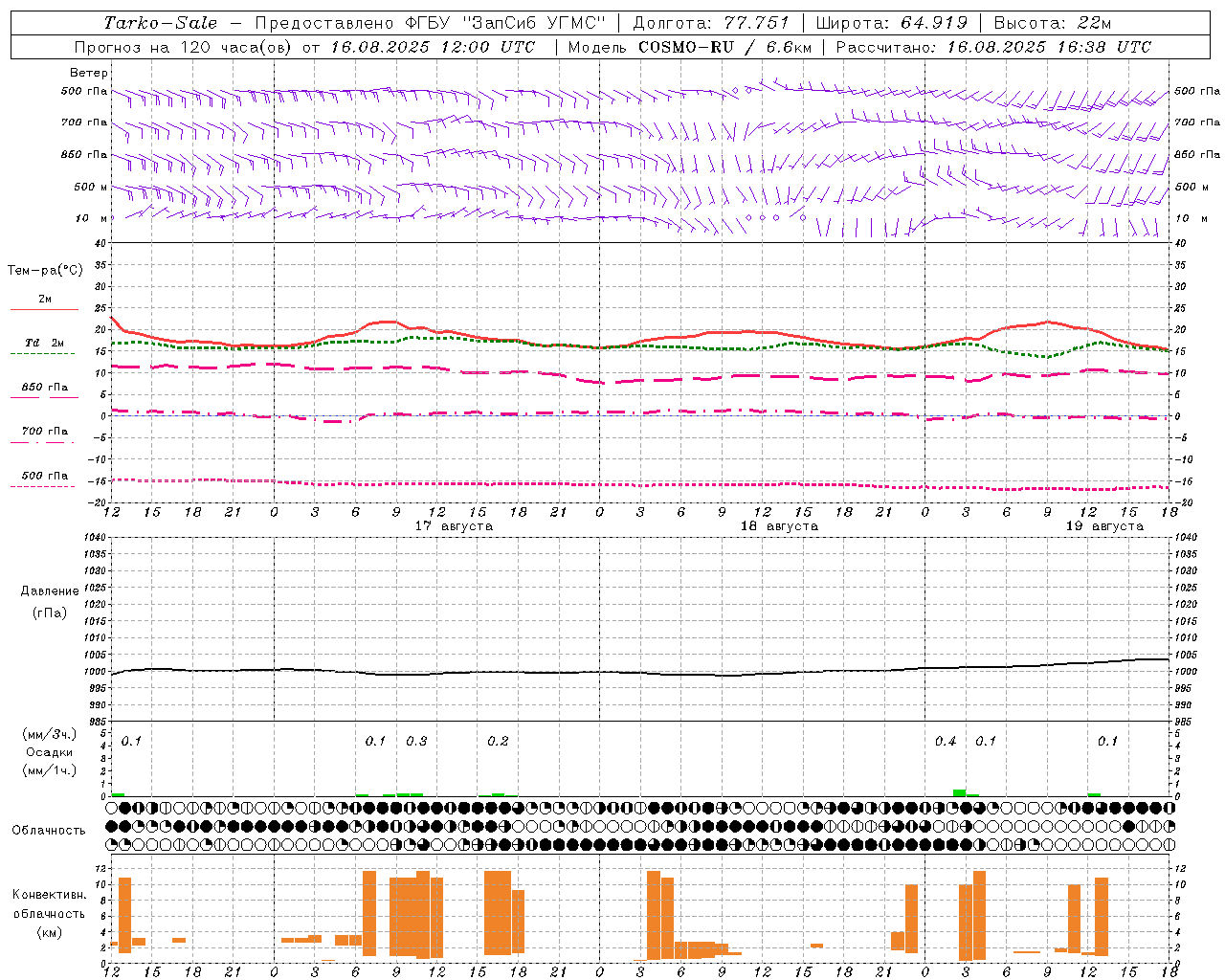Click the "Ветер" wind panel label
Image resolution: width=1225 pixels, height=980 pixels.
tap(89, 73)
